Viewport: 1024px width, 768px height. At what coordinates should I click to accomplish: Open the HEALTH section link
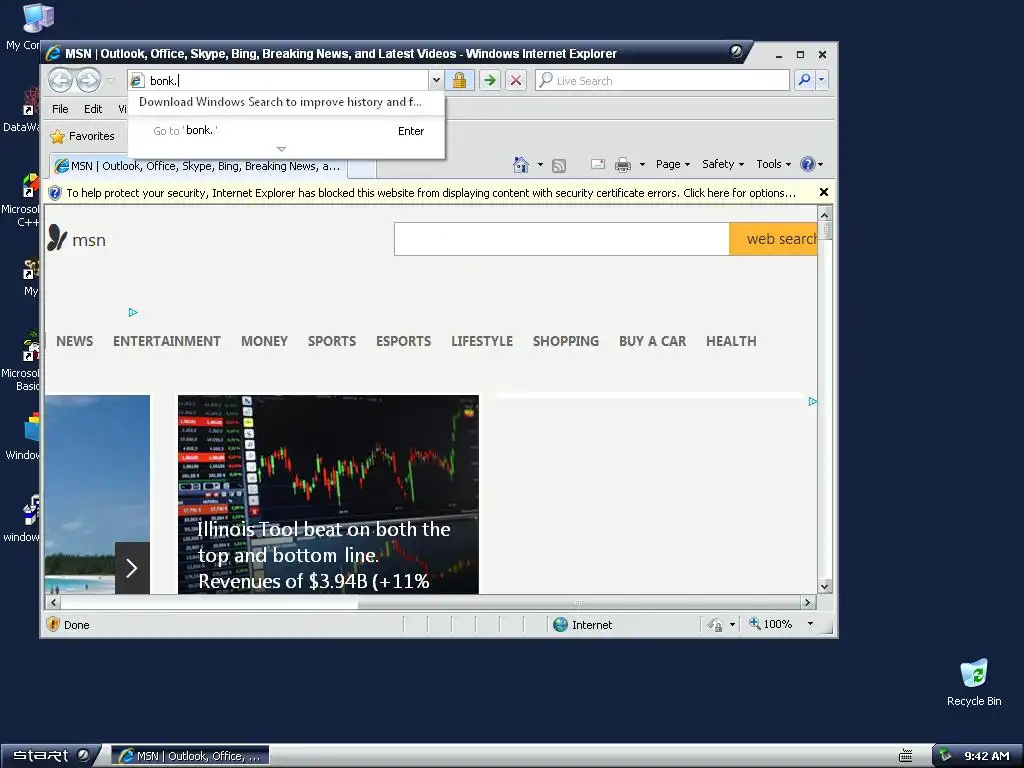pos(731,341)
